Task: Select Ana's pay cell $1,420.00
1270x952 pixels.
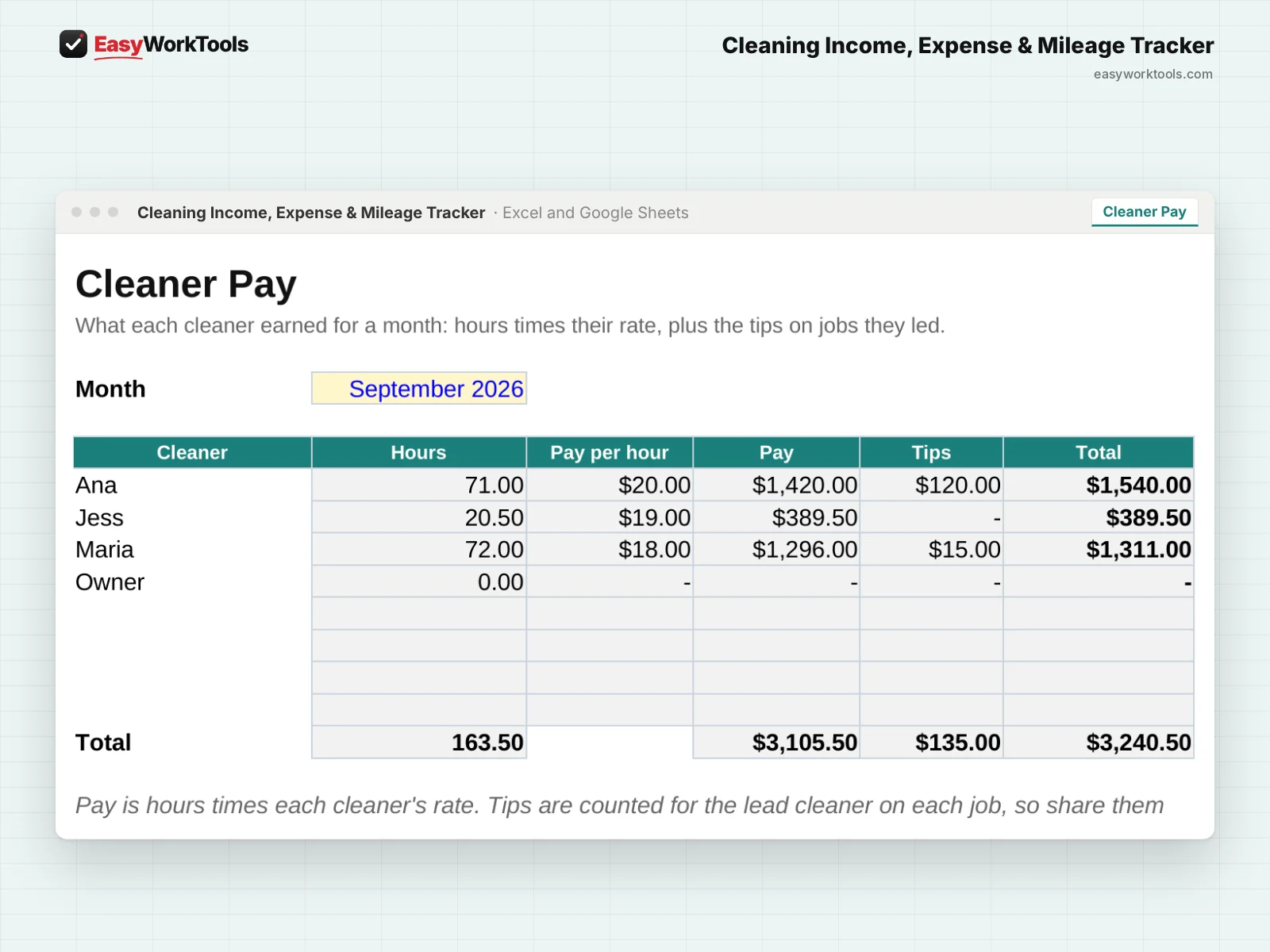Action: 776,485
